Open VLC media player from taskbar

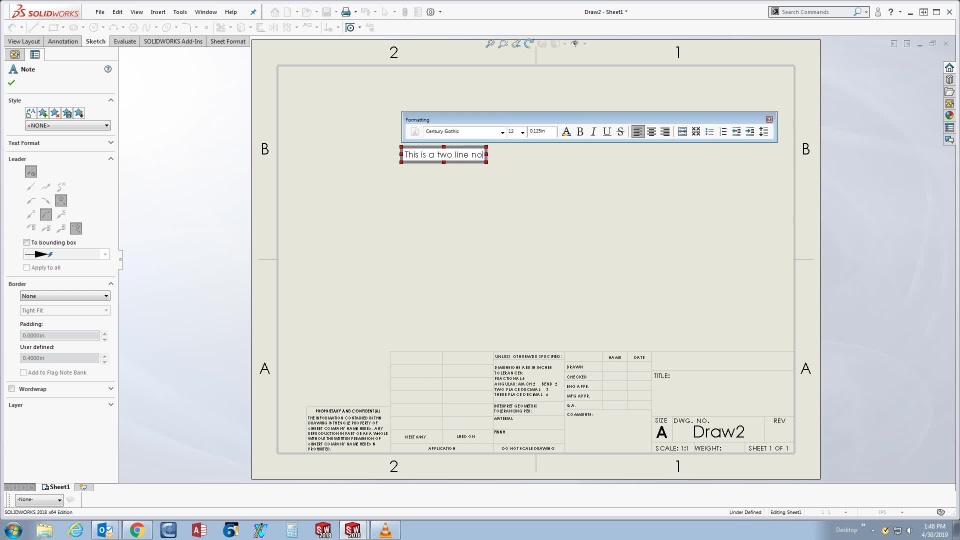coord(385,530)
